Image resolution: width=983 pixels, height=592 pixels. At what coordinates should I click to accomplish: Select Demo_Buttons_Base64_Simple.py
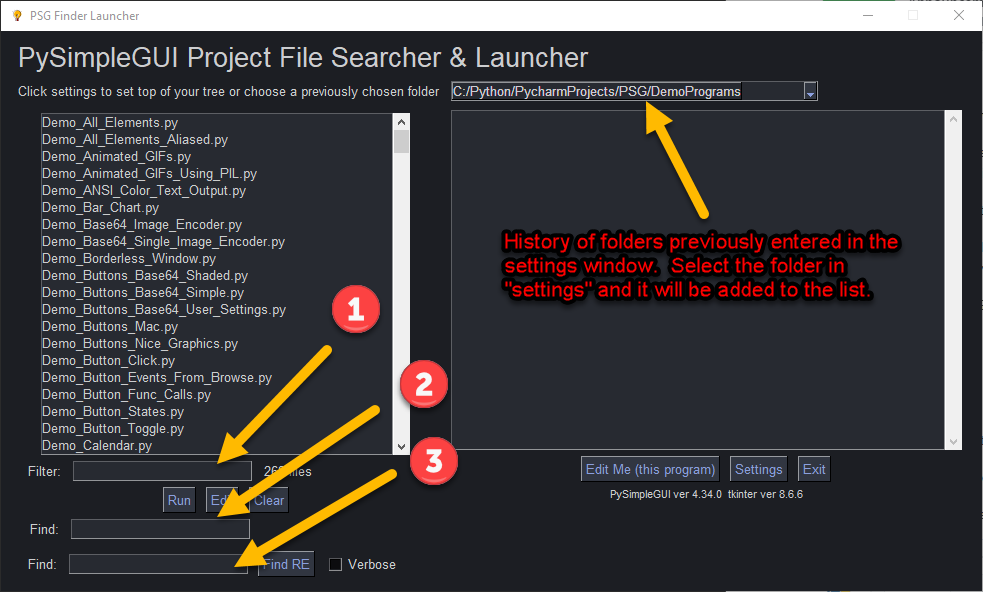click(x=143, y=292)
